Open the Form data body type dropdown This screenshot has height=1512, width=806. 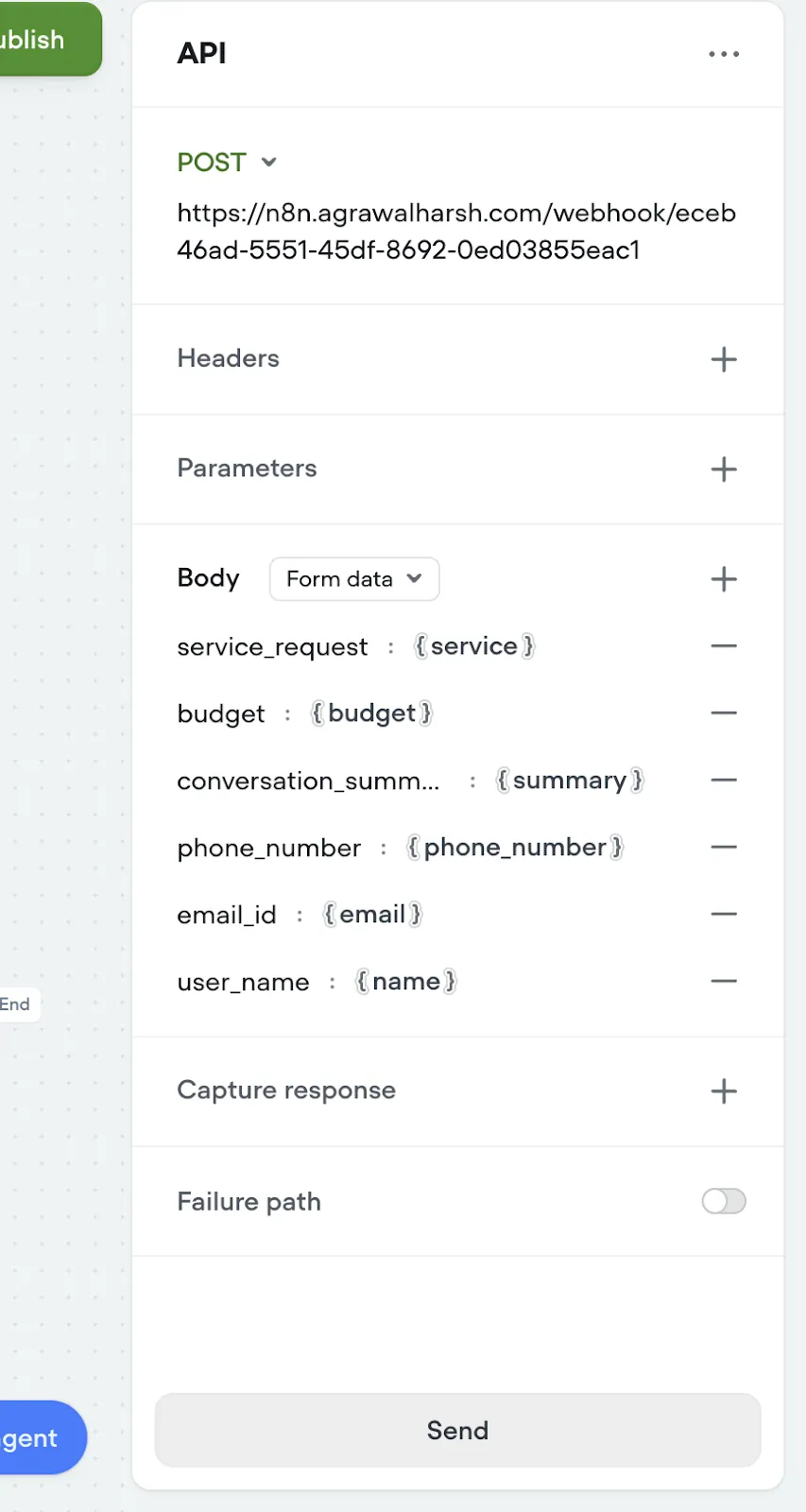[354, 578]
